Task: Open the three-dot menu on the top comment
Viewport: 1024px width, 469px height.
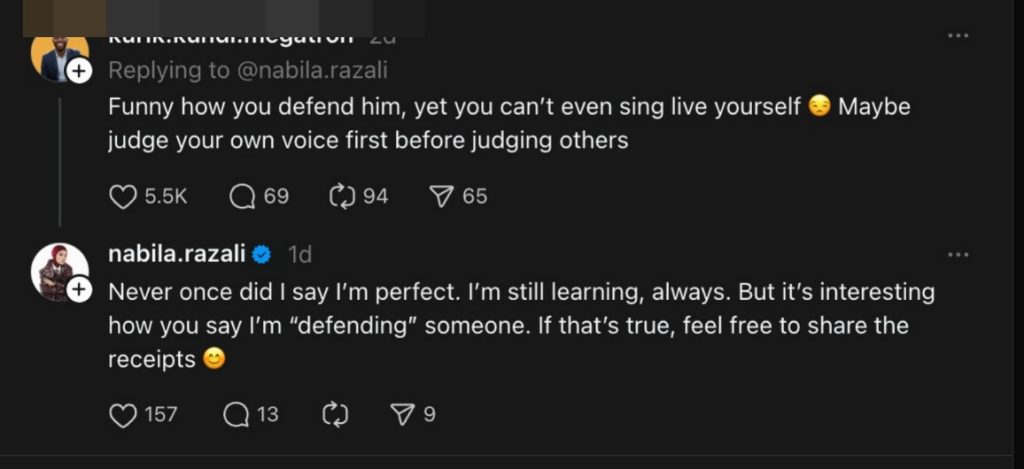Action: [x=958, y=36]
